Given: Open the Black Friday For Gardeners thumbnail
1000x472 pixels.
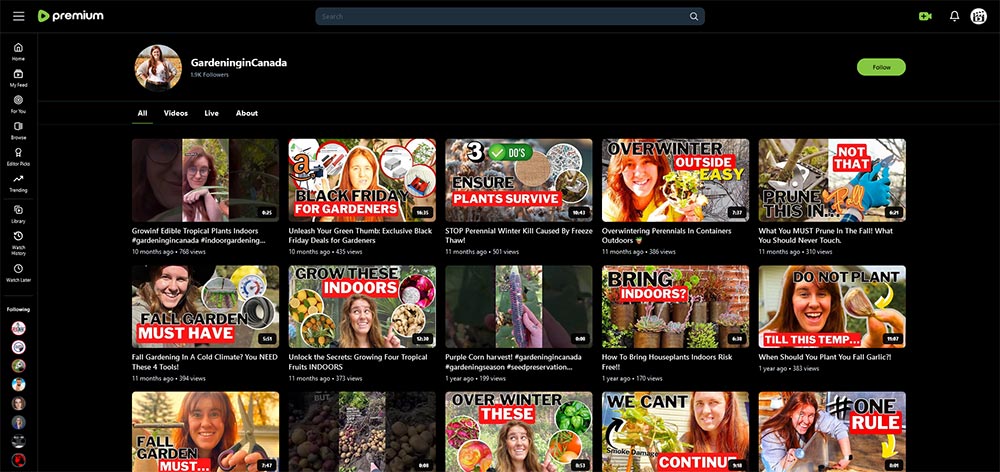Looking at the screenshot, I should pyautogui.click(x=362, y=180).
